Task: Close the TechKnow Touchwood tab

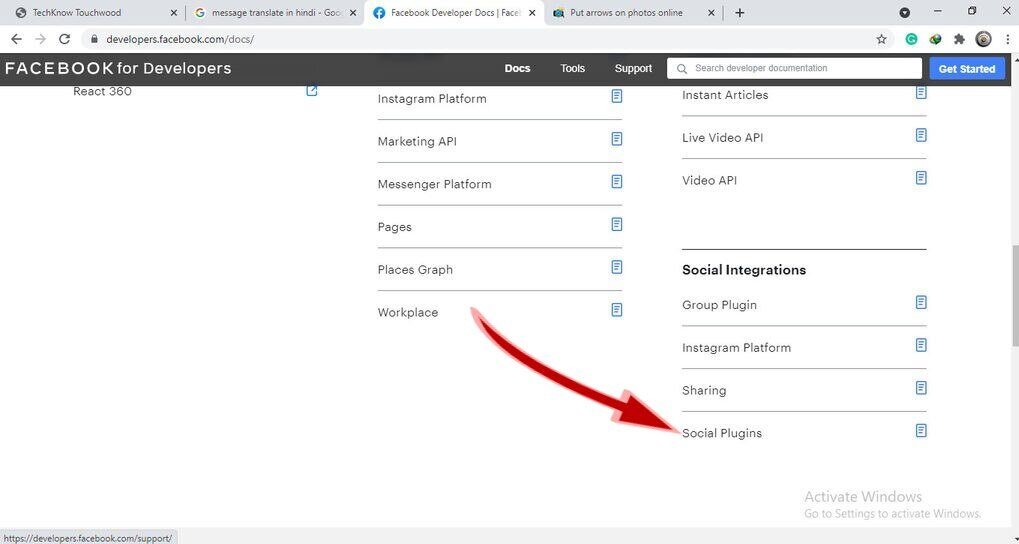Action: pos(174,12)
